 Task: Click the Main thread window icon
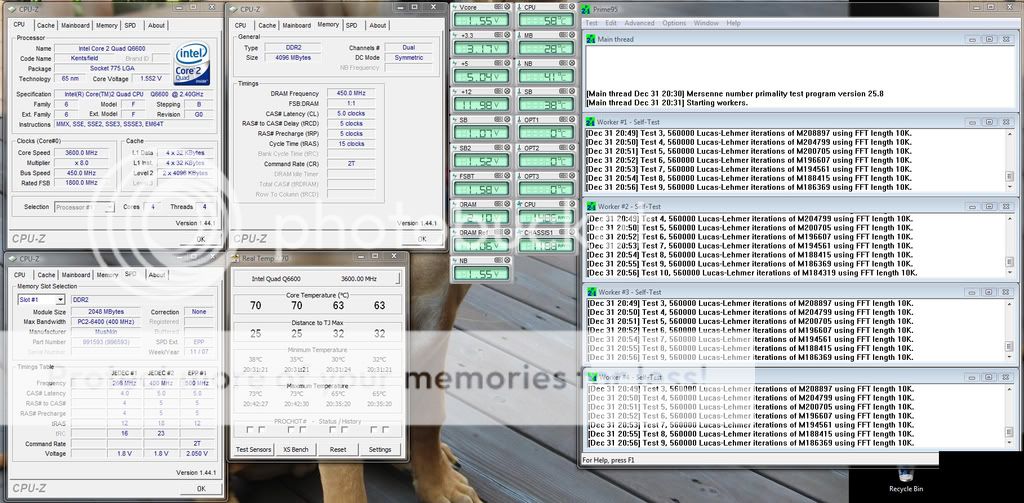(x=592, y=39)
